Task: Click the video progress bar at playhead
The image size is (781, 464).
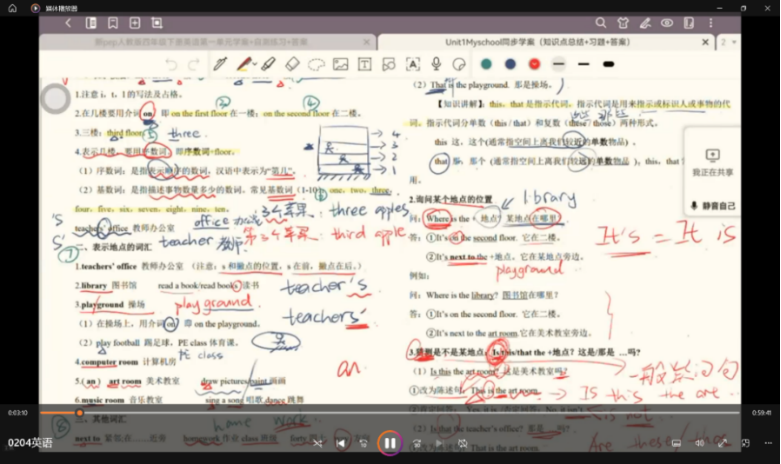Action: tap(79, 412)
